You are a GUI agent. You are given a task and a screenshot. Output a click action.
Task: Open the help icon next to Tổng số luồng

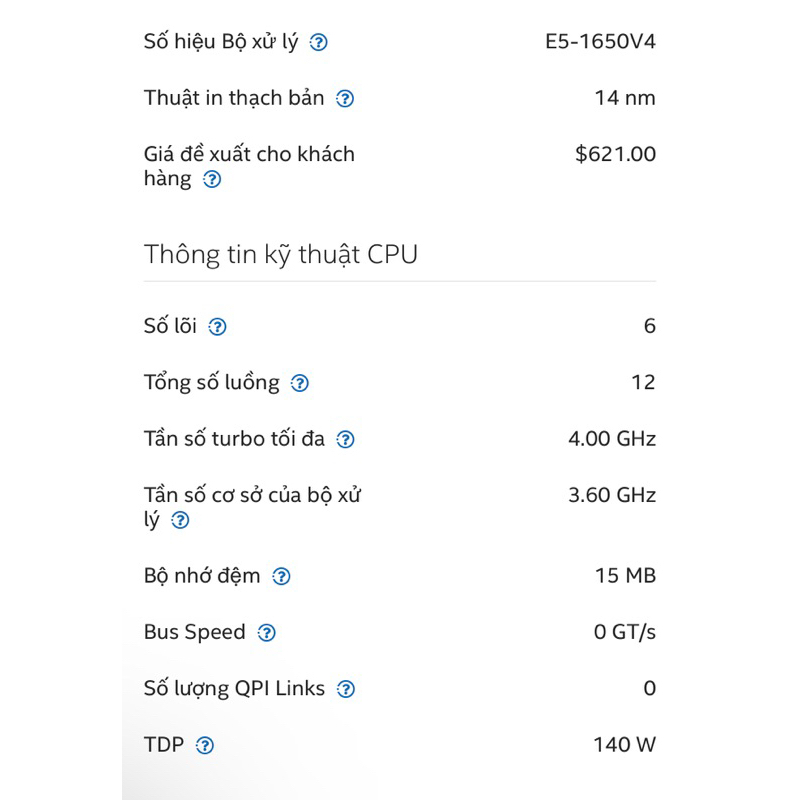[x=300, y=383]
